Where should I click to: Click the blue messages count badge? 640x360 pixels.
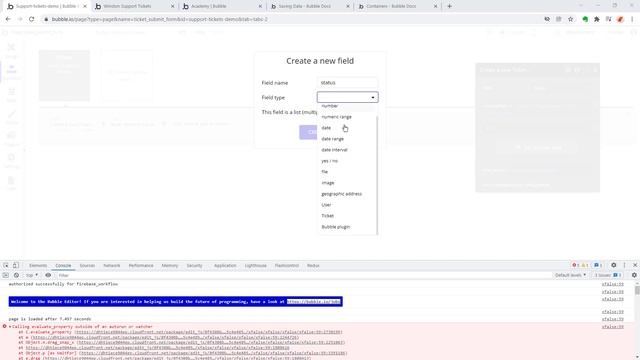(598, 265)
